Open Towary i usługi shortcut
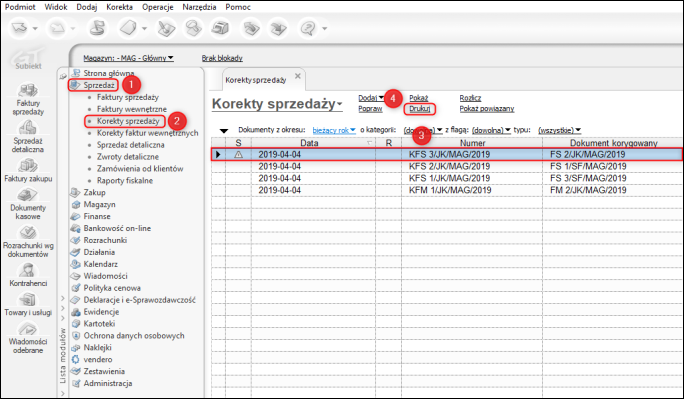The height and width of the screenshot is (399, 684). 28,304
